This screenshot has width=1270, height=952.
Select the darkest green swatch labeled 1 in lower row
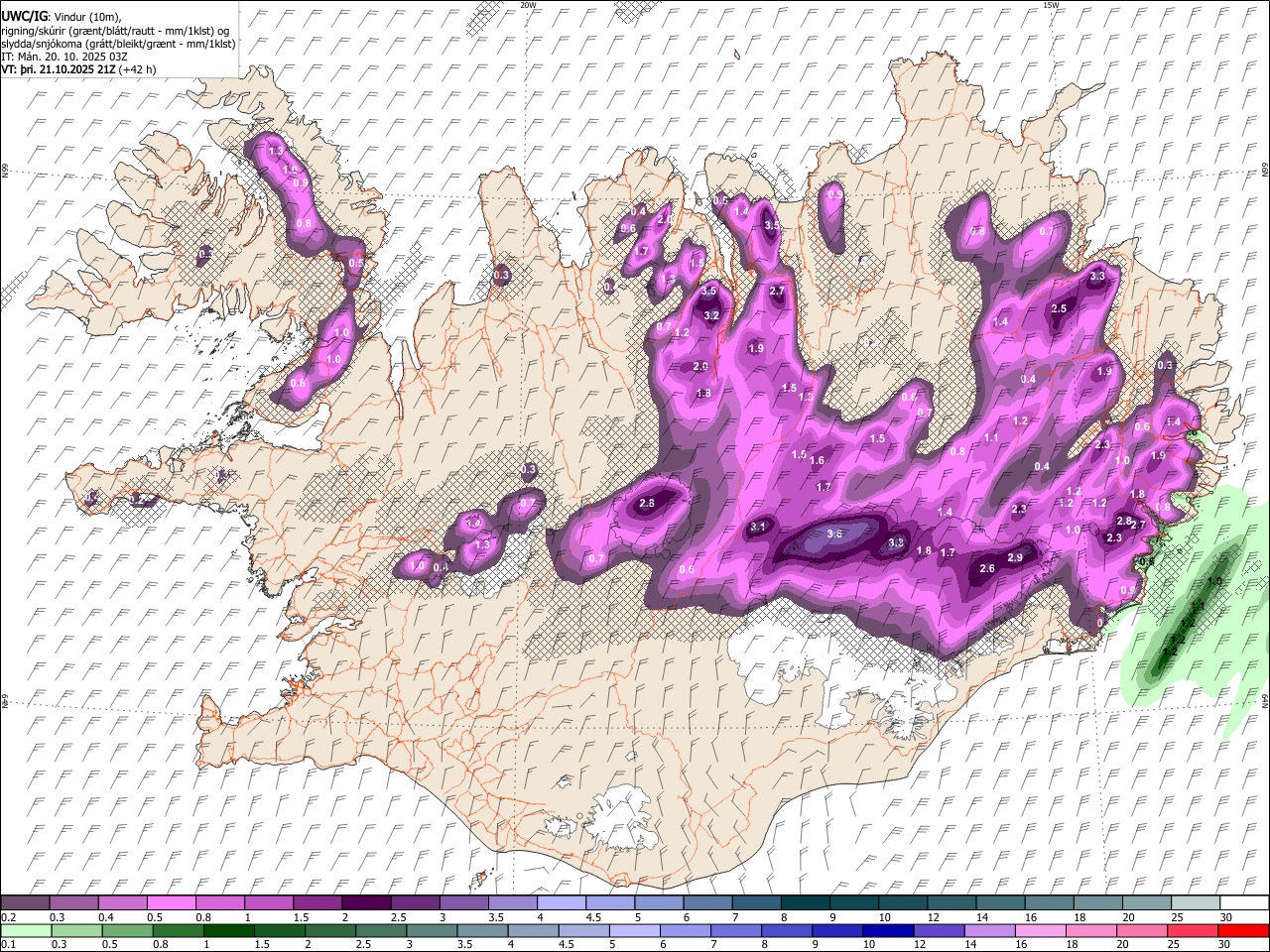[x=229, y=930]
